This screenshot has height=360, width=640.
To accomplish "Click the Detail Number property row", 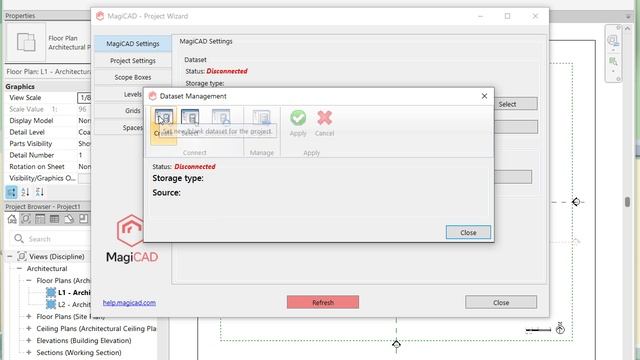I will pos(47,155).
